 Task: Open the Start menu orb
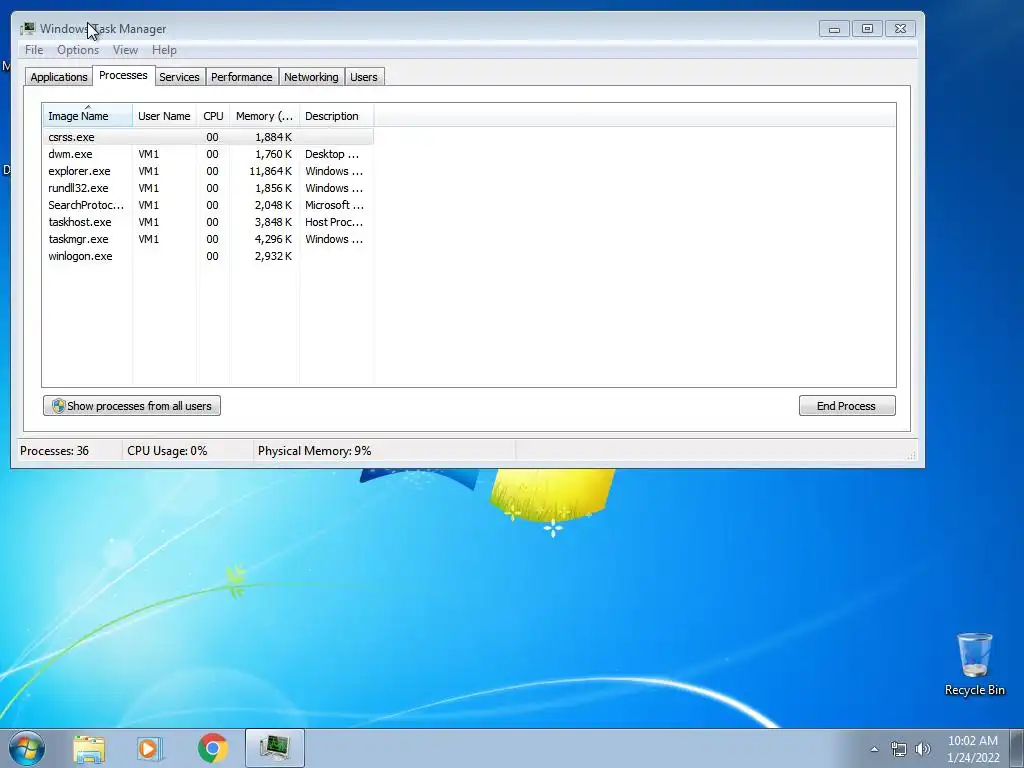click(x=27, y=748)
